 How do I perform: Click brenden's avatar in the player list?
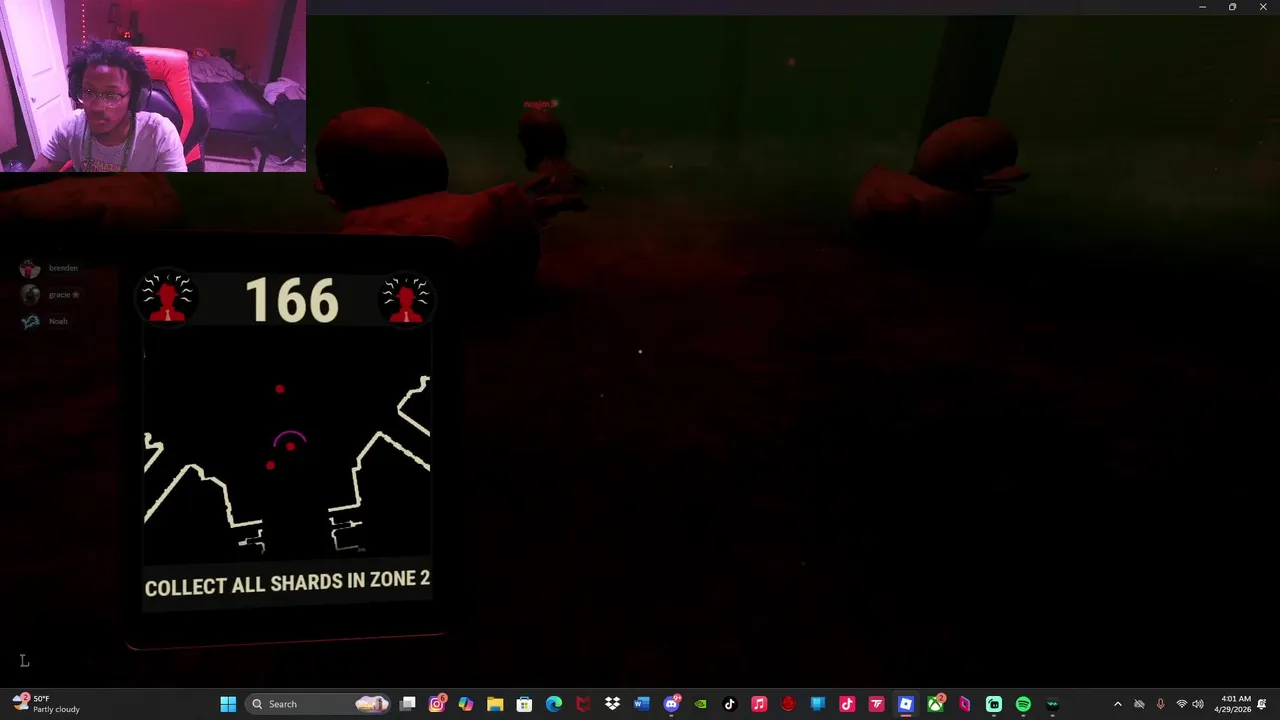(30, 268)
